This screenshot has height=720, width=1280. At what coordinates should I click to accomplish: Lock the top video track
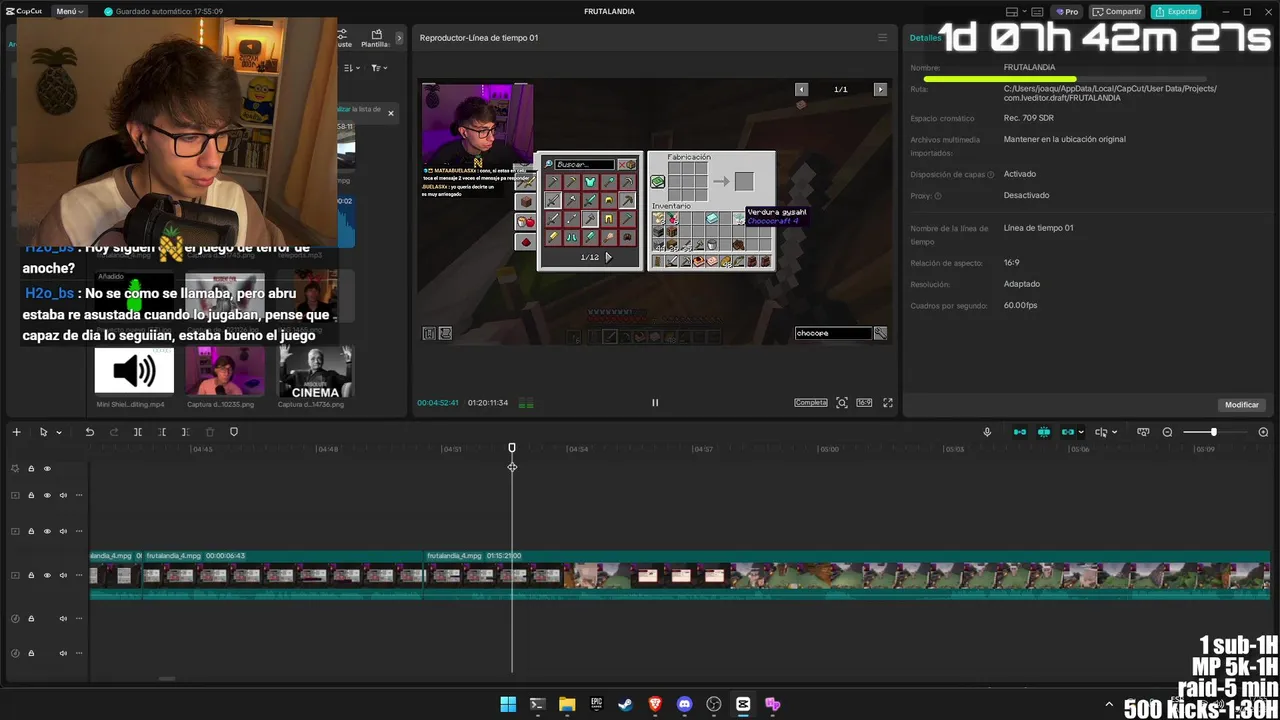pos(31,495)
